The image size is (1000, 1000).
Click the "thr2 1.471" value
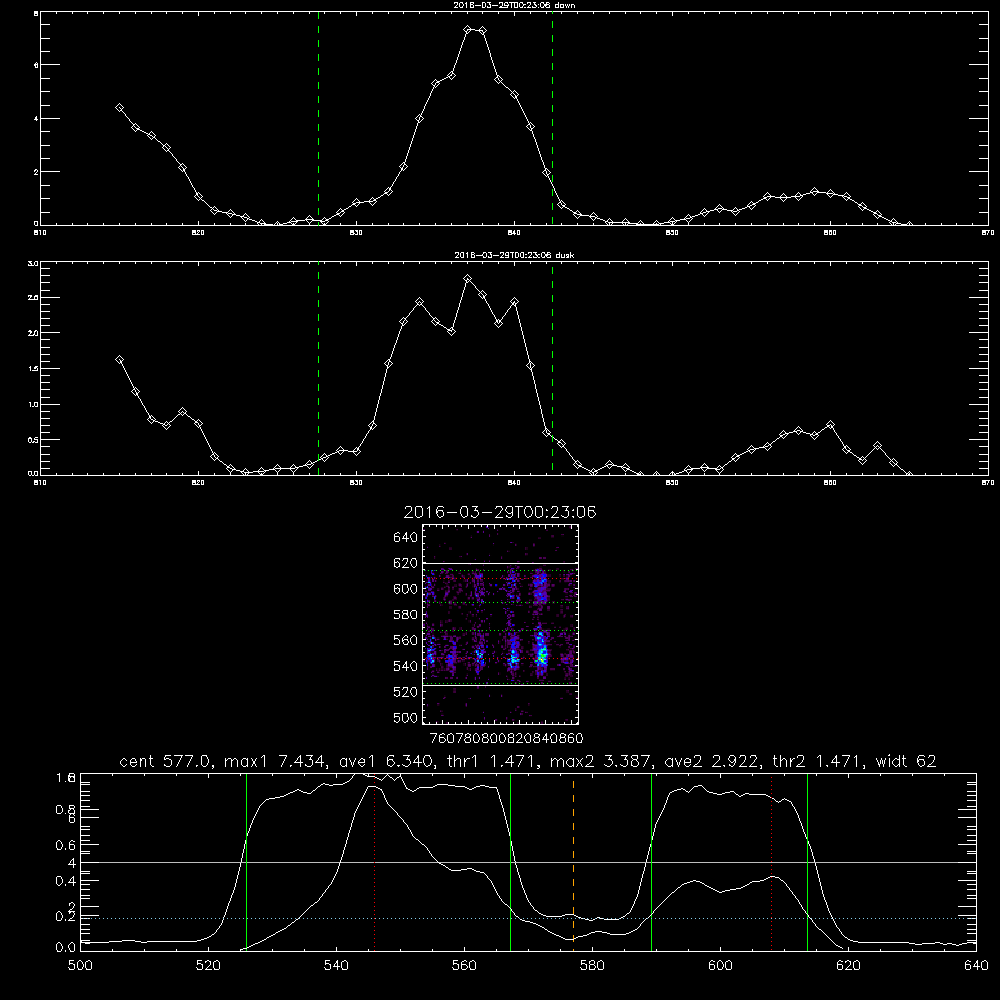coord(818,761)
